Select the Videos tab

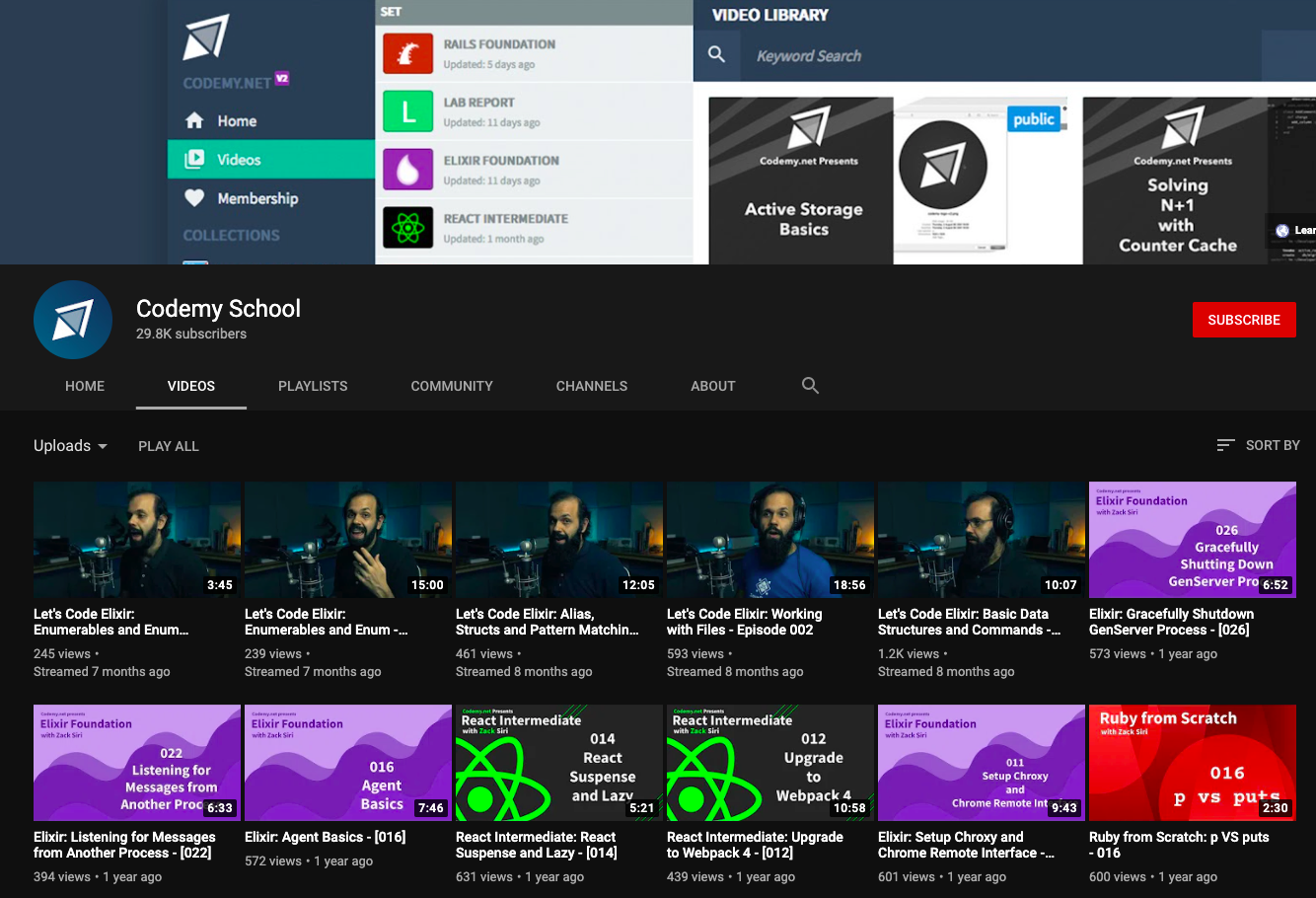[191, 386]
